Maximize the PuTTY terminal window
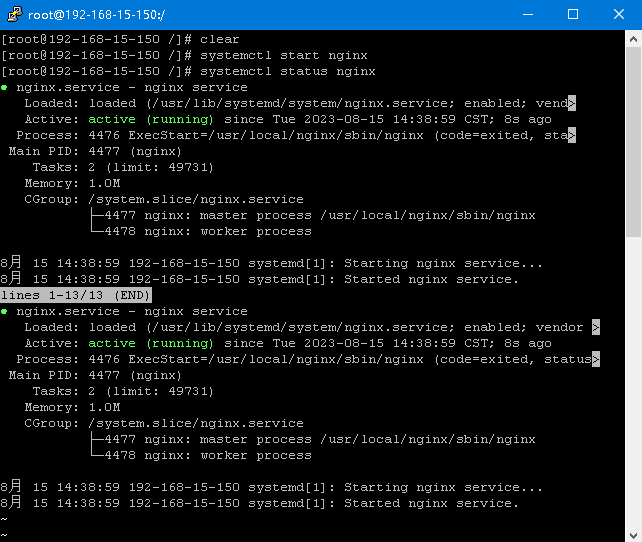 pyautogui.click(x=573, y=15)
